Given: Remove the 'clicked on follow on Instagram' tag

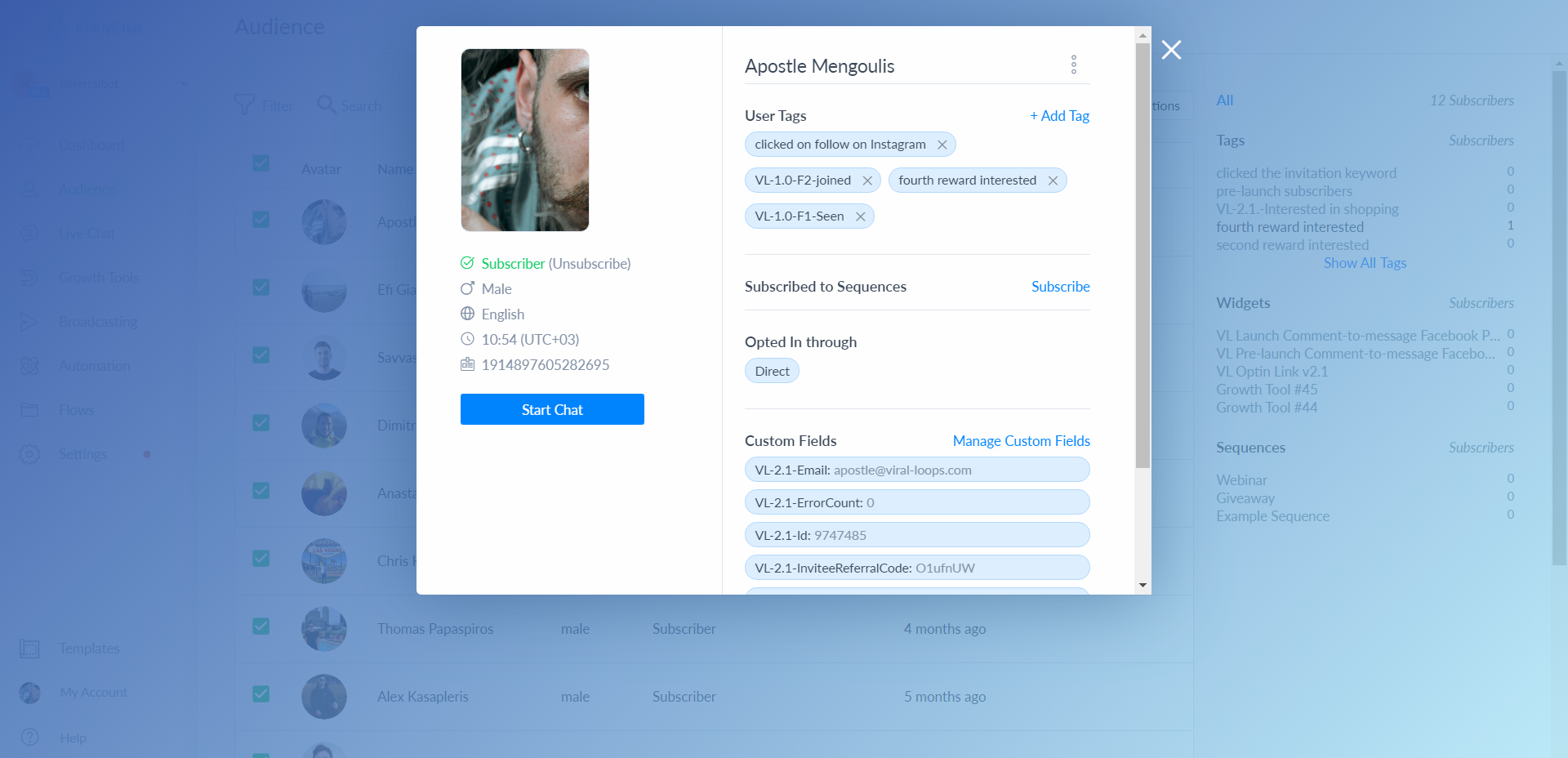Looking at the screenshot, I should [942, 145].
